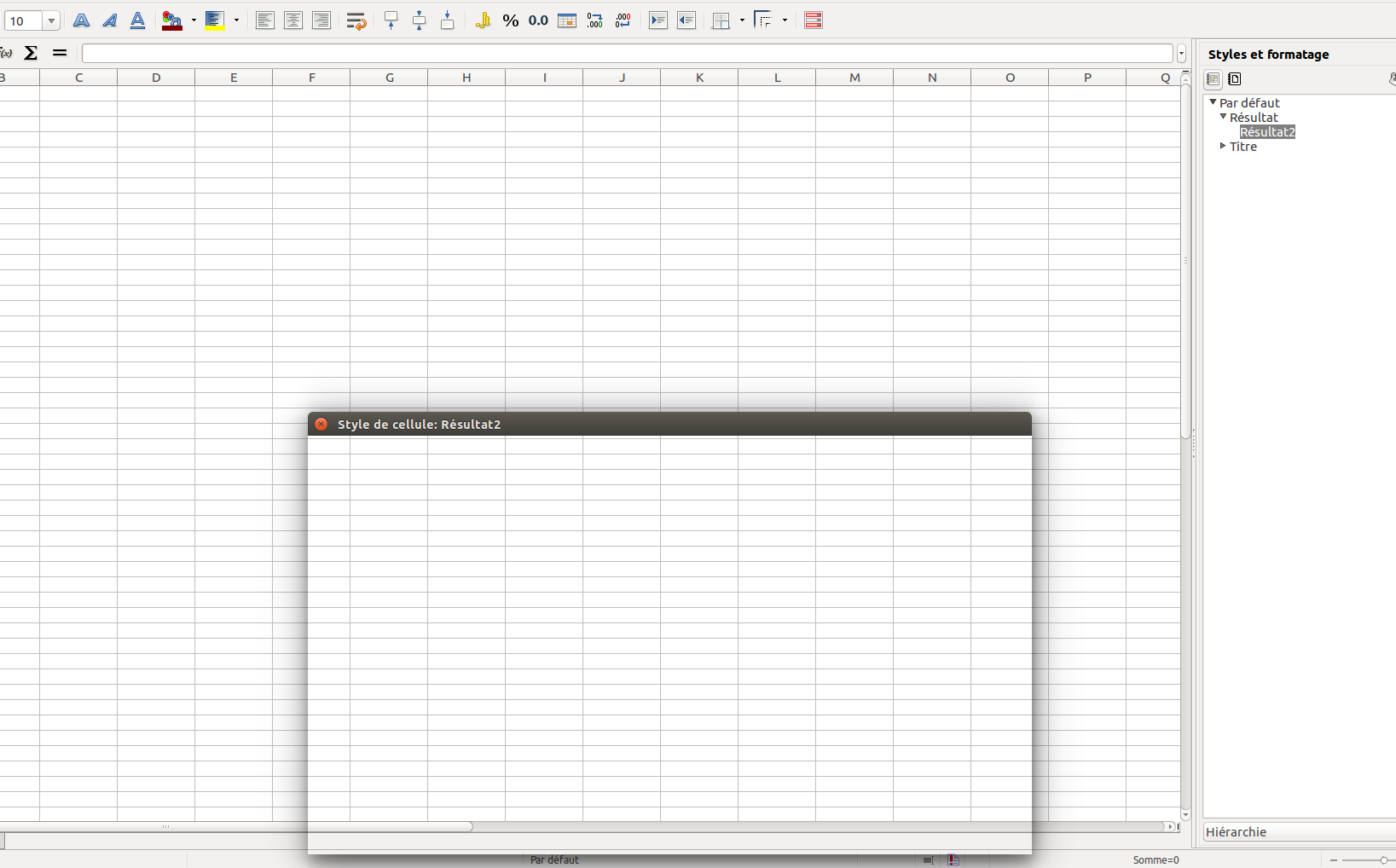Apply underline with the underlined A icon
1396x868 pixels.
click(x=137, y=20)
